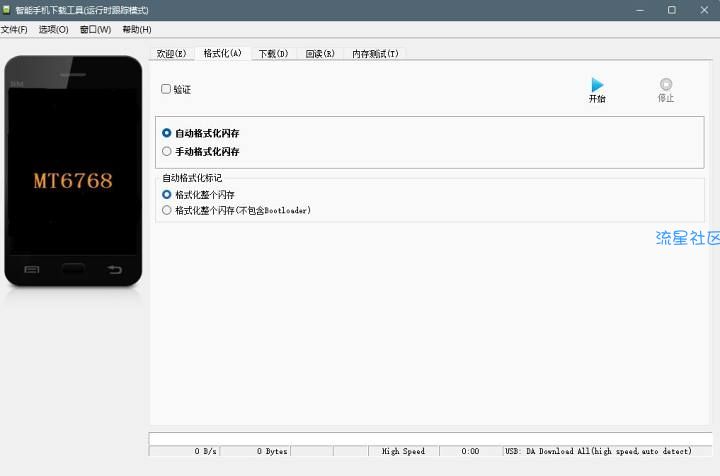The width and height of the screenshot is (720, 476).
Task: Switch to the 回读(R) tab
Action: tap(320, 54)
